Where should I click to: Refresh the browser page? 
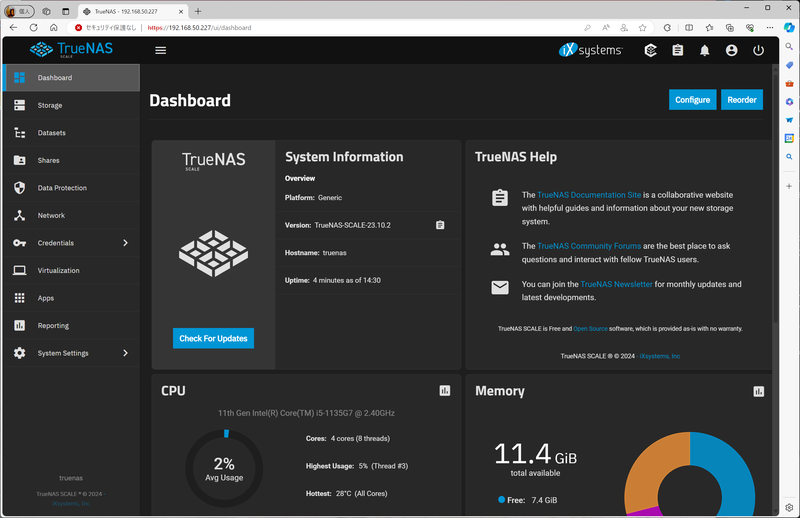click(34, 28)
